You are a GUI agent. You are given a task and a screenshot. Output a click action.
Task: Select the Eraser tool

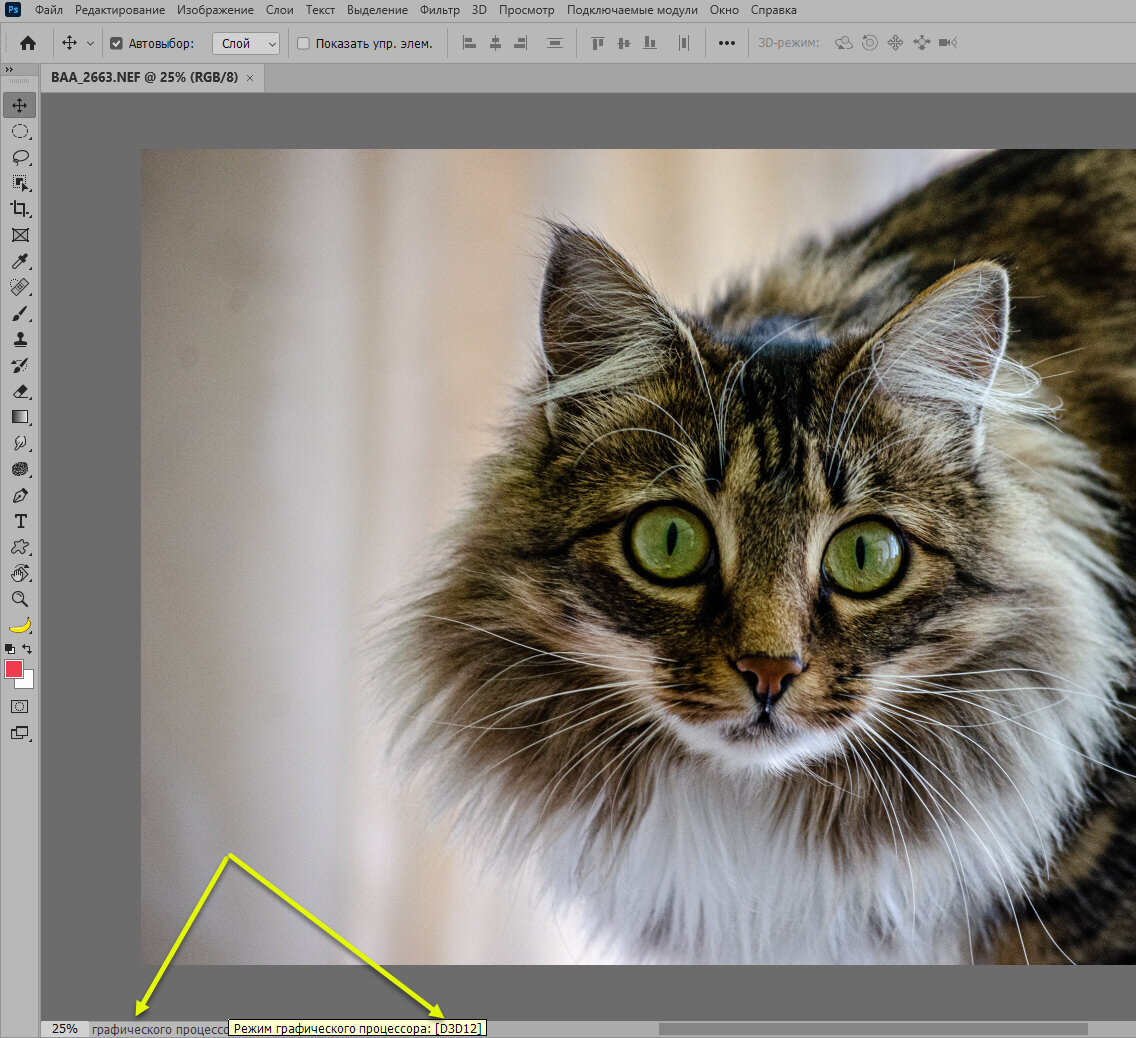pos(20,391)
